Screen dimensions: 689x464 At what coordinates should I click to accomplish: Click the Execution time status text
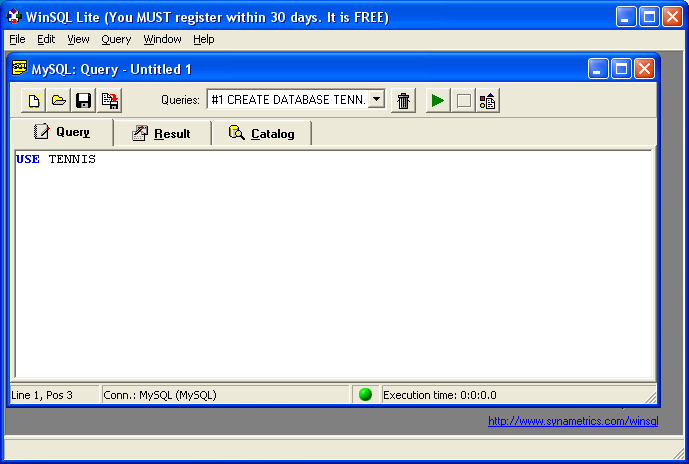point(440,395)
